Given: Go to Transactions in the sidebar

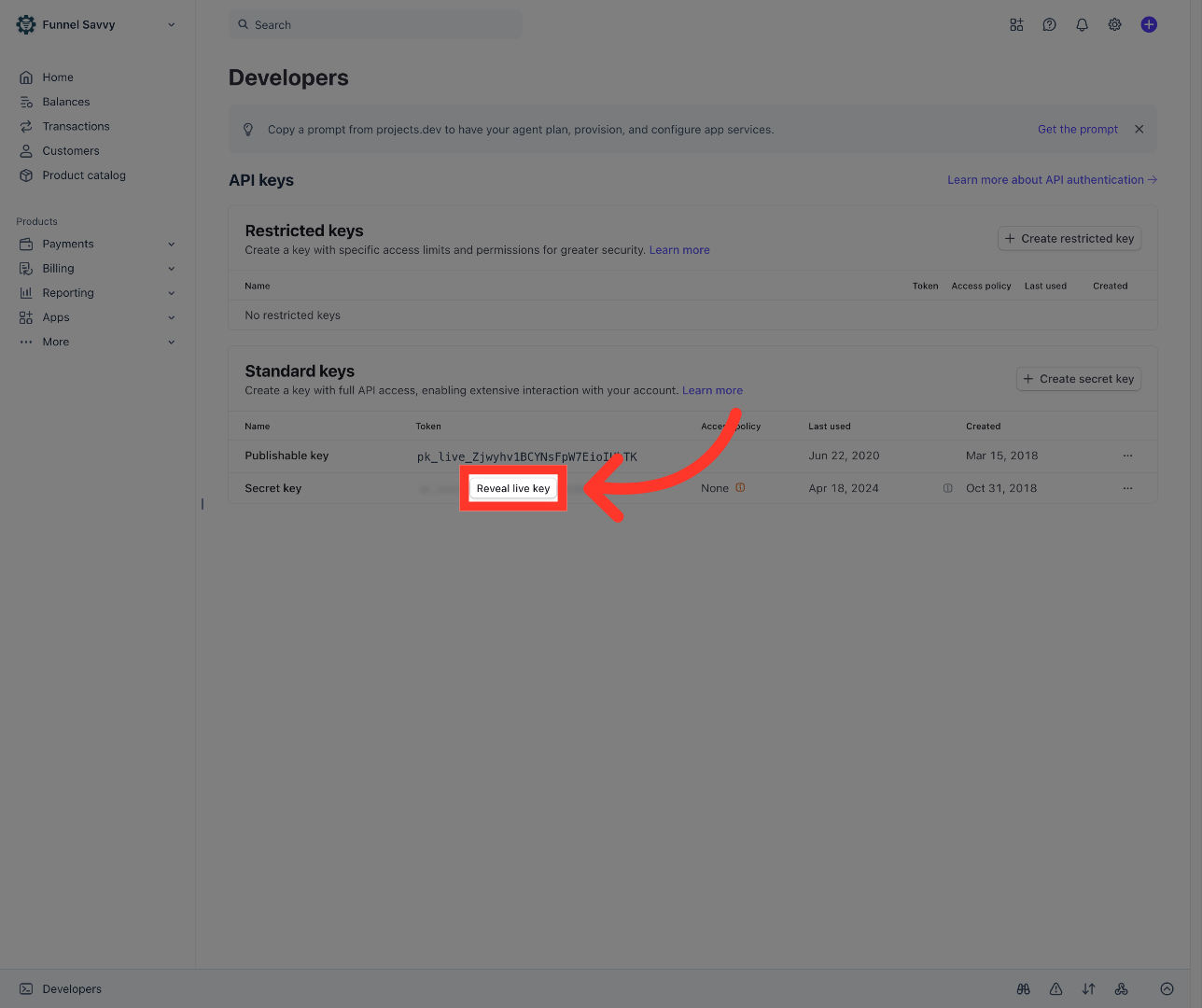Looking at the screenshot, I should click(76, 127).
